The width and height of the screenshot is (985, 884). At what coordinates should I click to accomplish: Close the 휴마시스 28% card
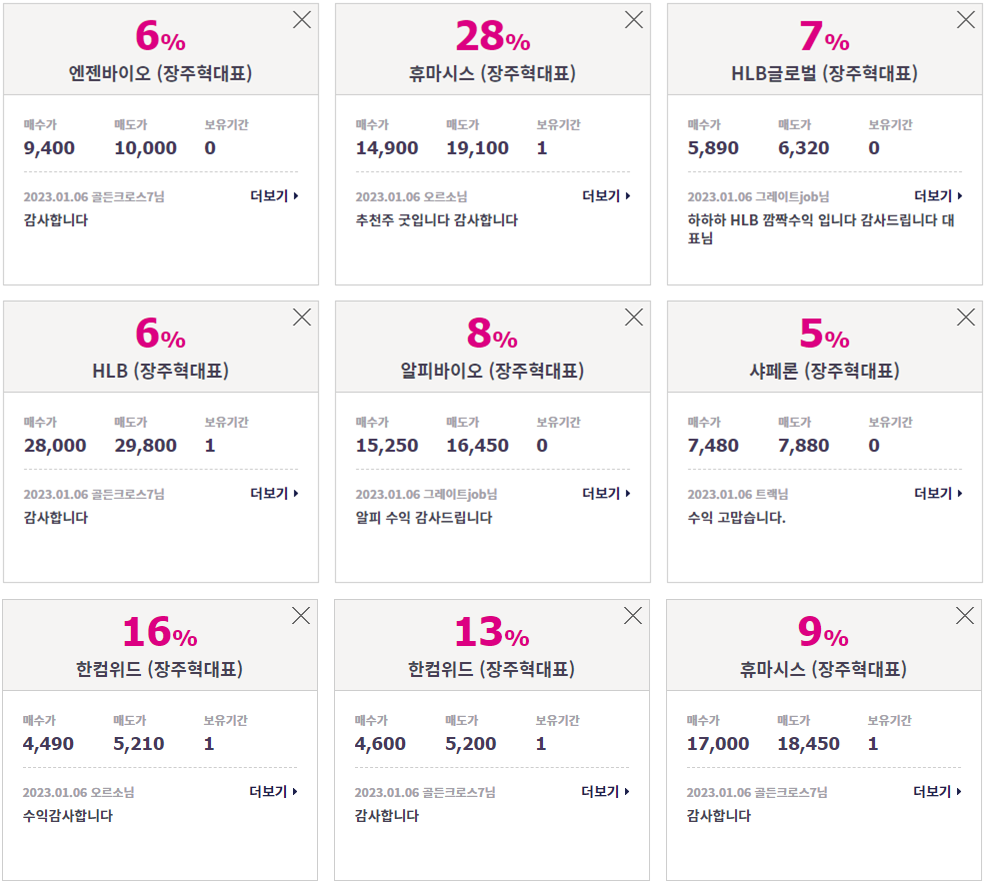634,20
